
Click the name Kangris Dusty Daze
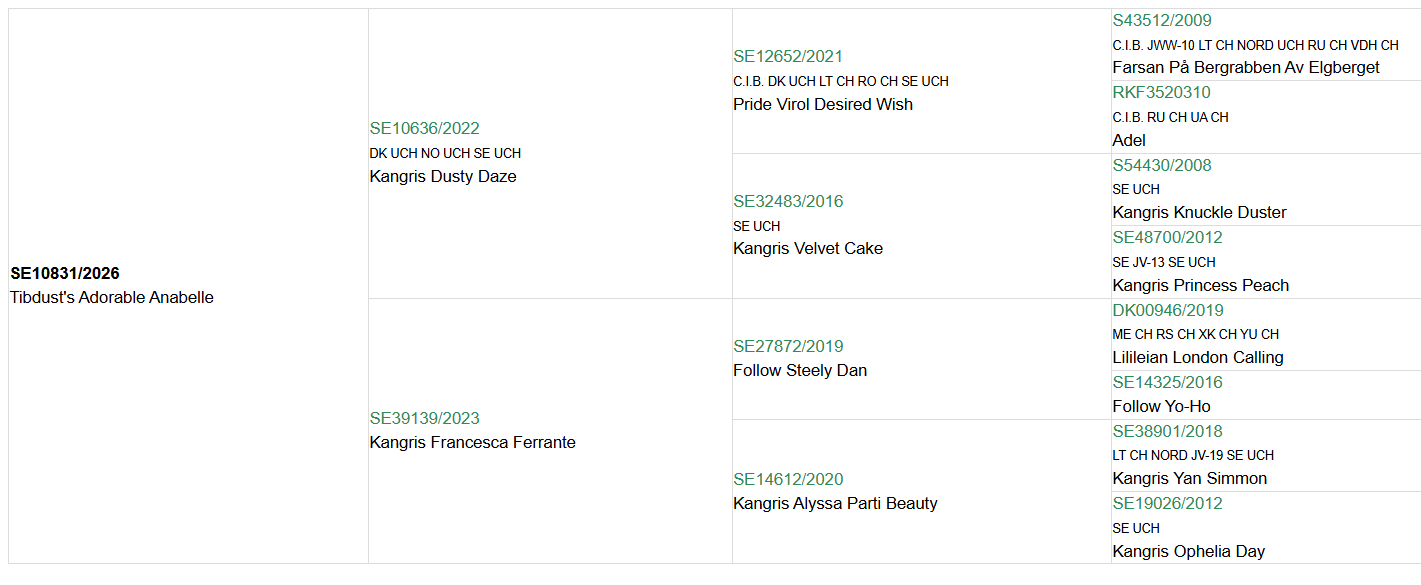(443, 176)
